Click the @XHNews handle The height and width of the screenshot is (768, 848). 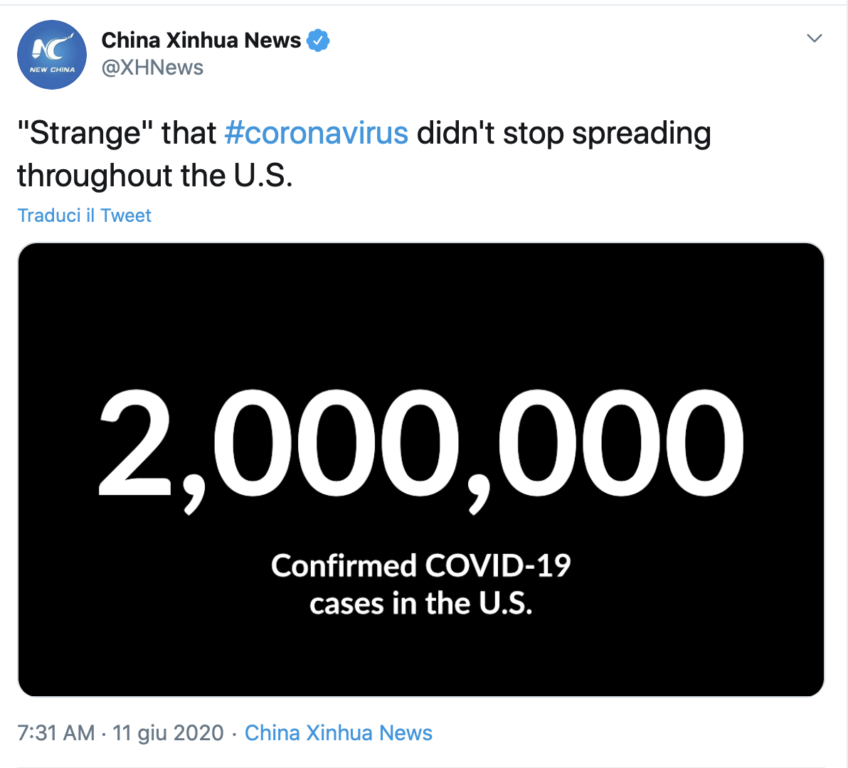coord(153,68)
